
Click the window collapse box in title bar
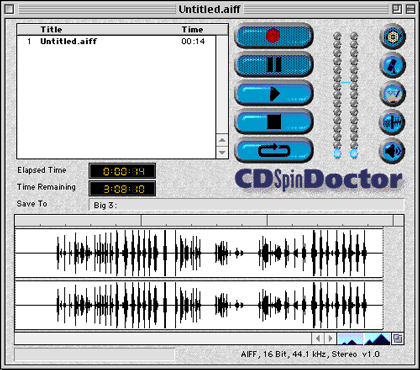[x=410, y=9]
